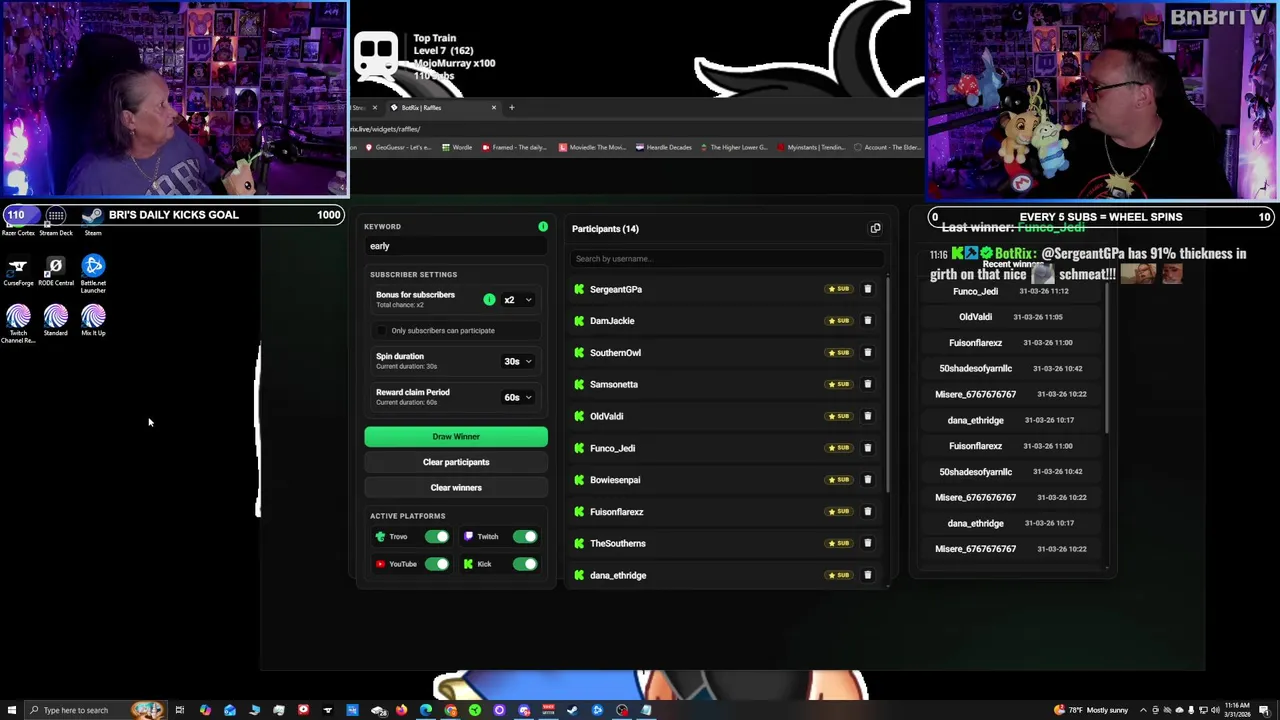Screen dimensions: 1280x720
Task: Open Moviedle bookmark
Action: click(593, 147)
